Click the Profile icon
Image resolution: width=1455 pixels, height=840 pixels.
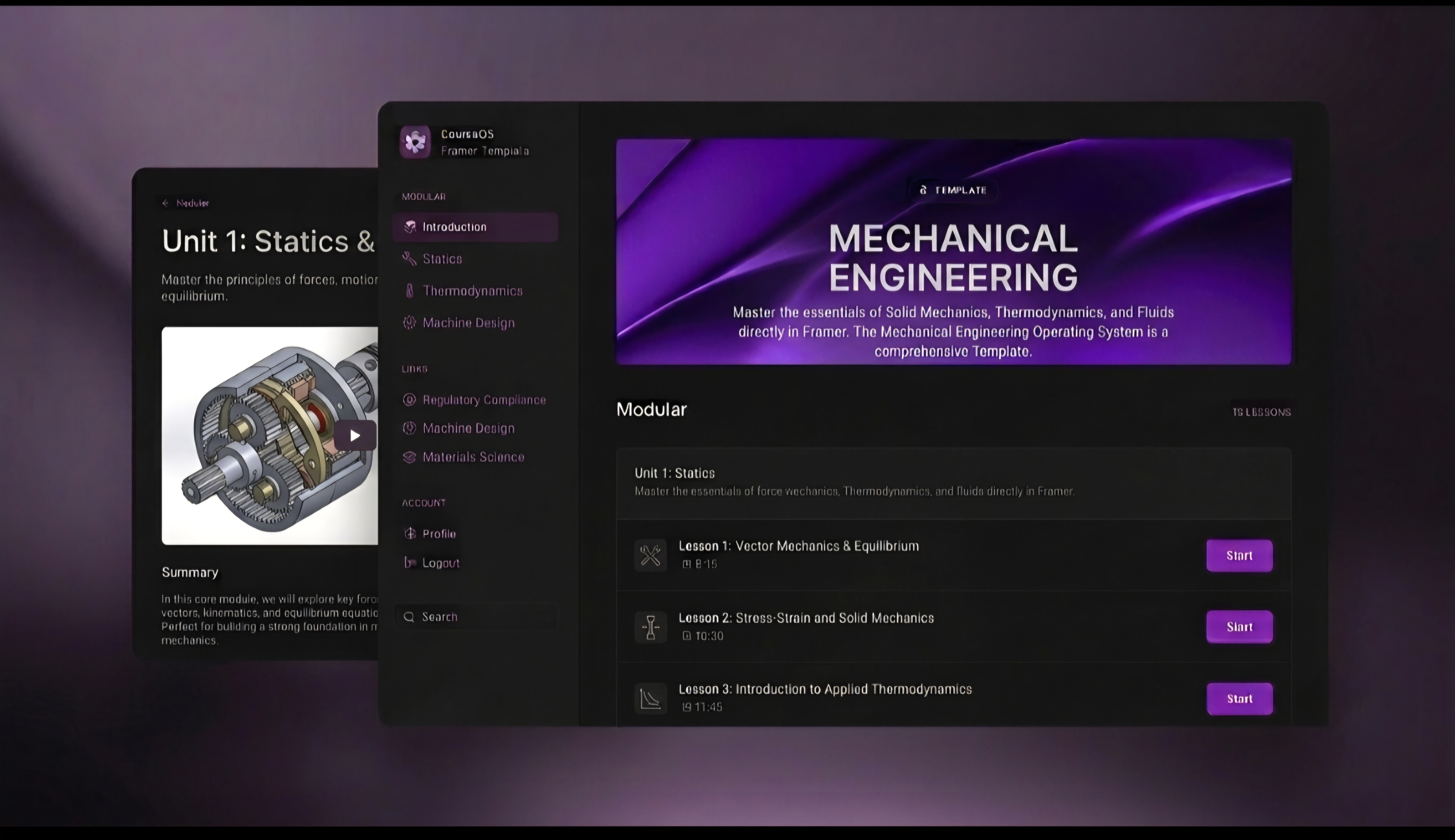[410, 533]
